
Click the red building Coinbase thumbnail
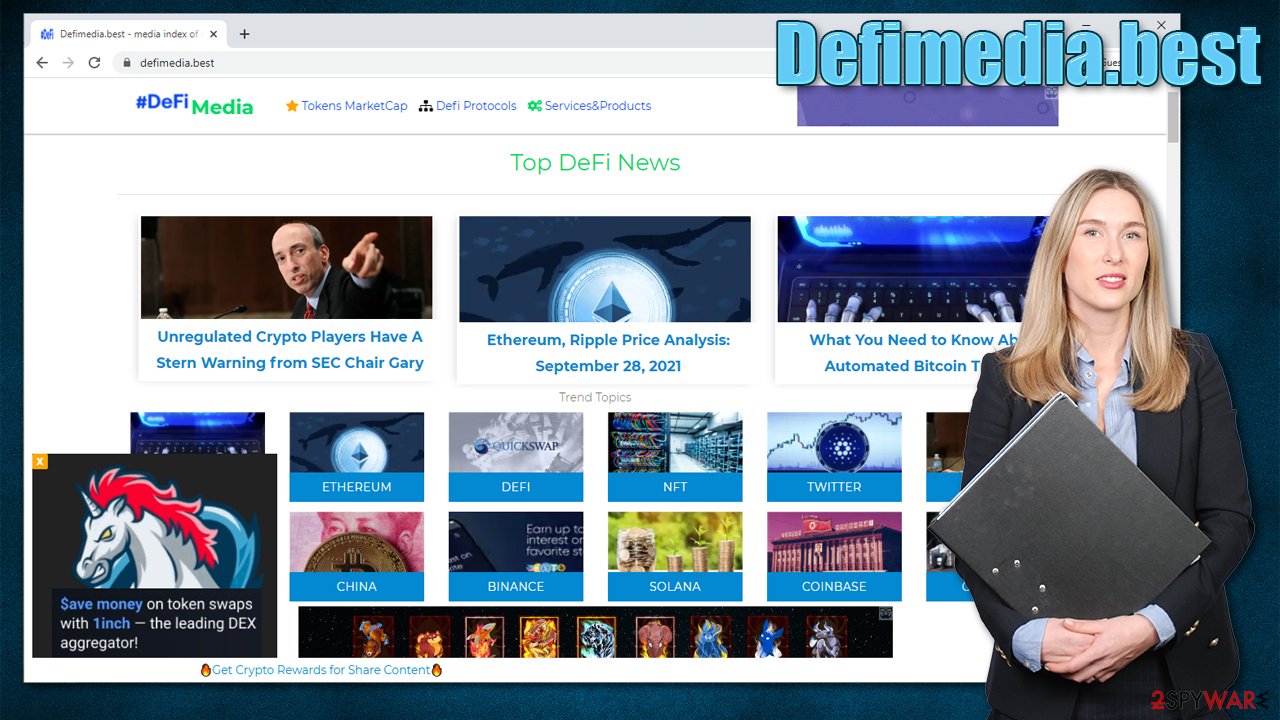tap(834, 543)
